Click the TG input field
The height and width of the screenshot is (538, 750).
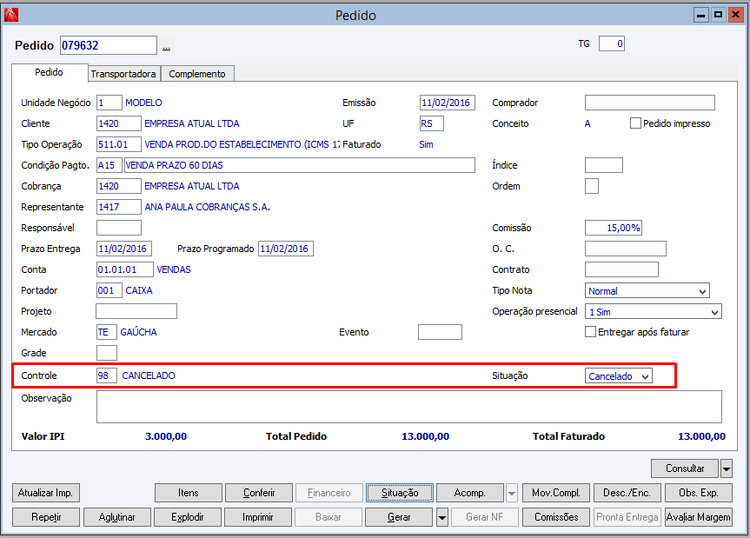point(611,44)
